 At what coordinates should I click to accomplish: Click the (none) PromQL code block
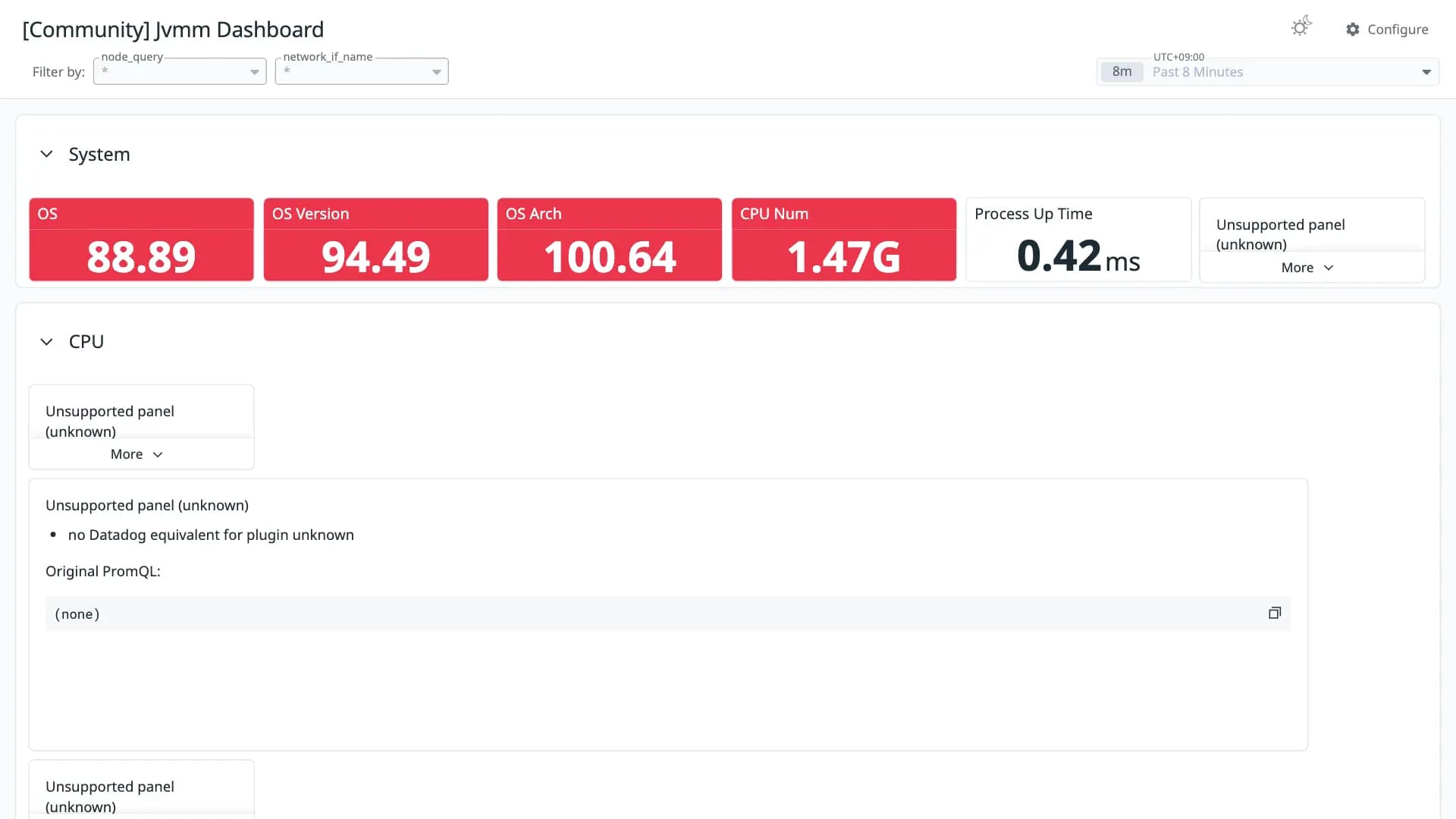[667, 613]
